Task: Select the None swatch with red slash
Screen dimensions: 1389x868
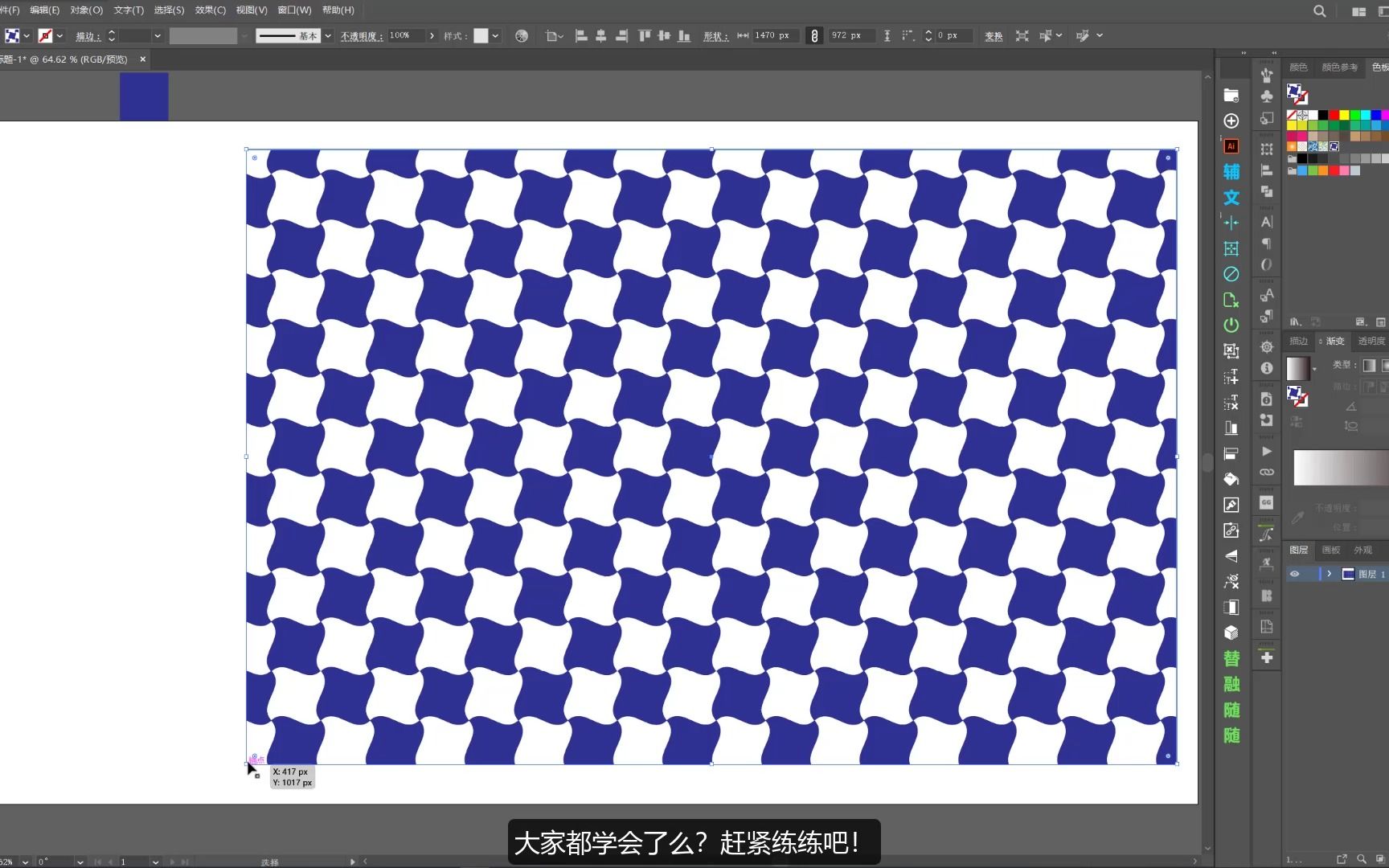Action: (1292, 116)
